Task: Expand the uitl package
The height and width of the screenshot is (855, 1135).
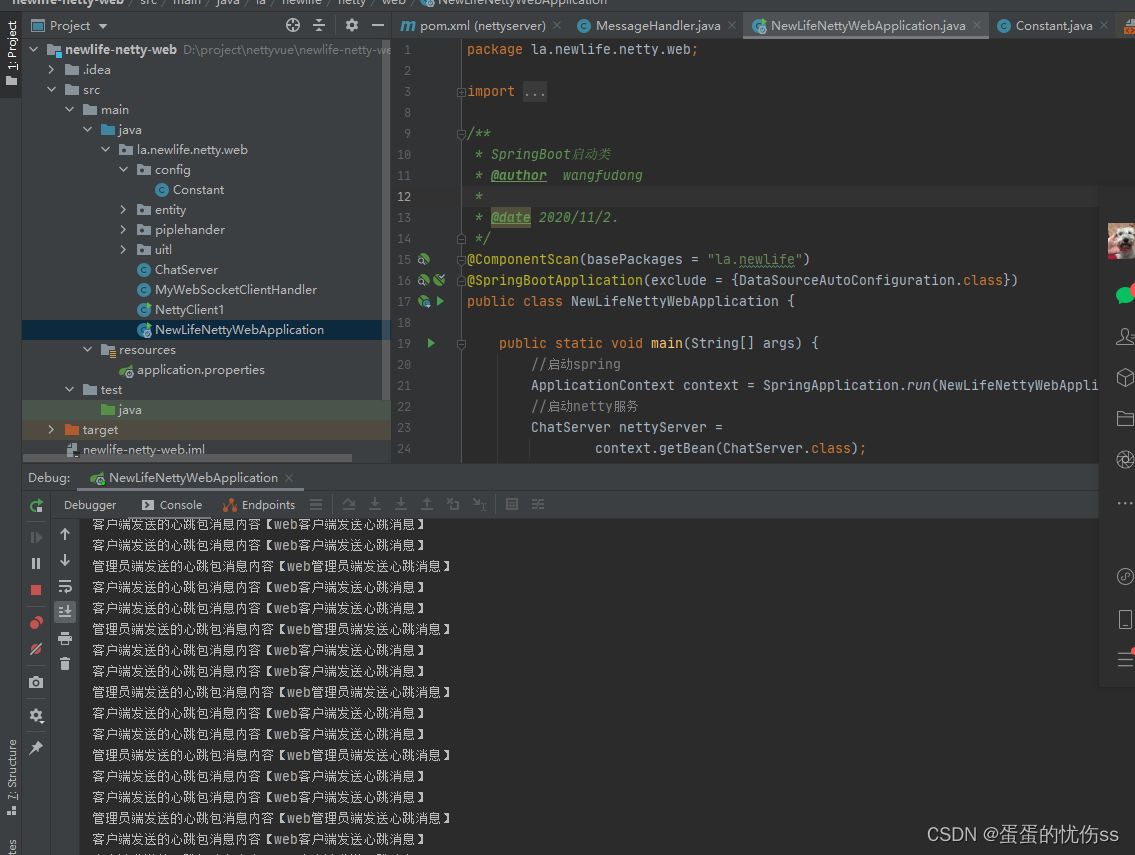Action: point(124,249)
